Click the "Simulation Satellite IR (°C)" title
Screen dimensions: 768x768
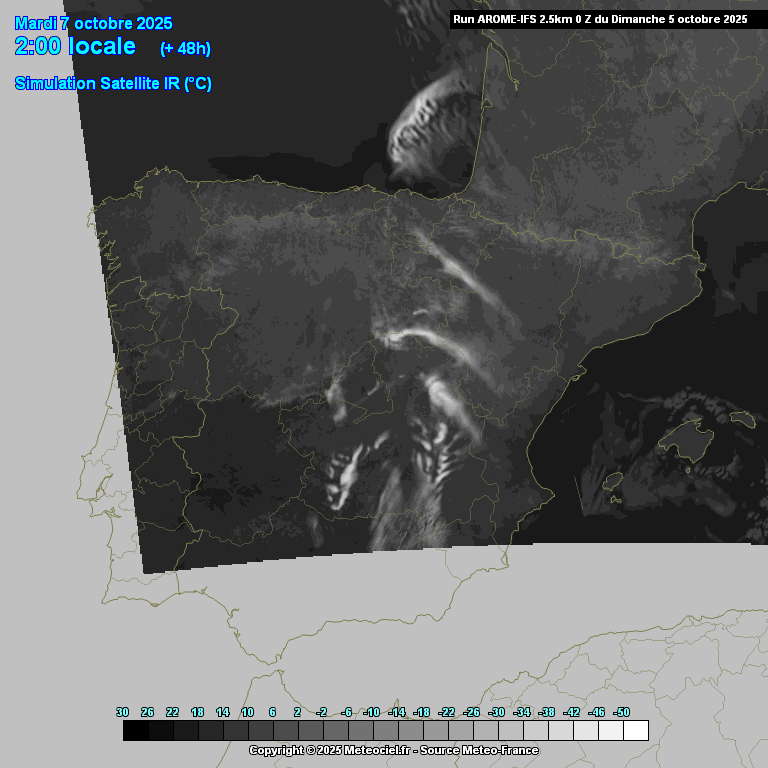click(113, 84)
